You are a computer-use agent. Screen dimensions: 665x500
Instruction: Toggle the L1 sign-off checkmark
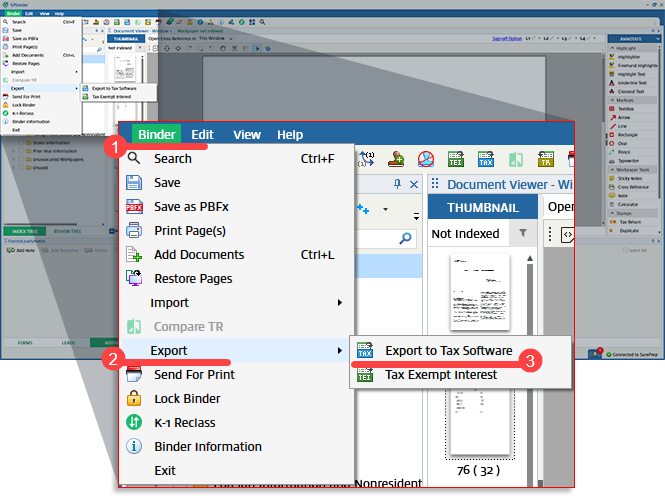click(534, 39)
